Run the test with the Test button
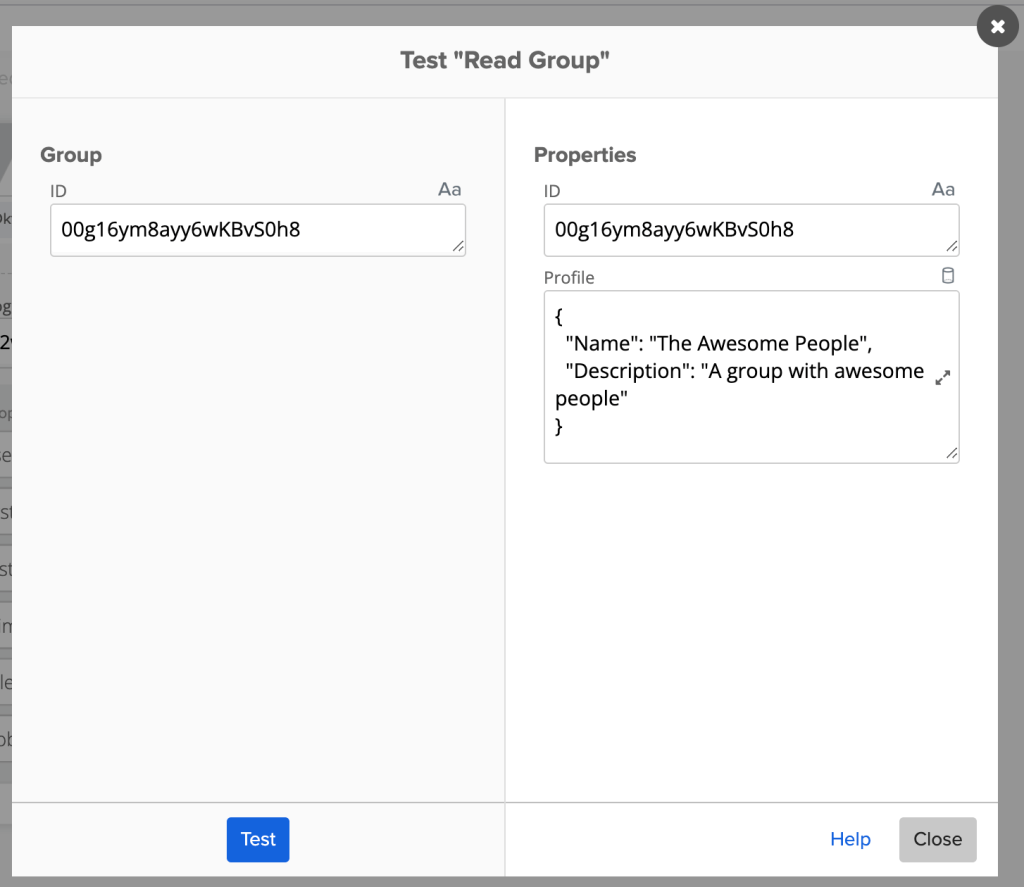Viewport: 1024px width, 887px height. pos(258,839)
